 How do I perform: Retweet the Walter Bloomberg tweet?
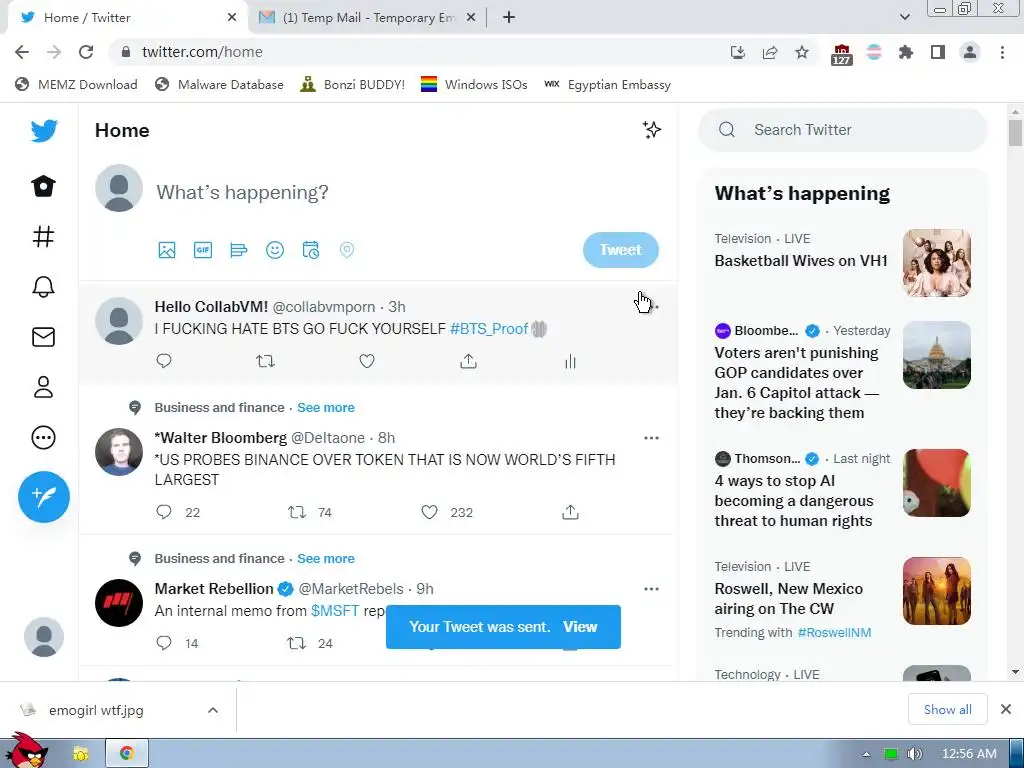point(297,512)
